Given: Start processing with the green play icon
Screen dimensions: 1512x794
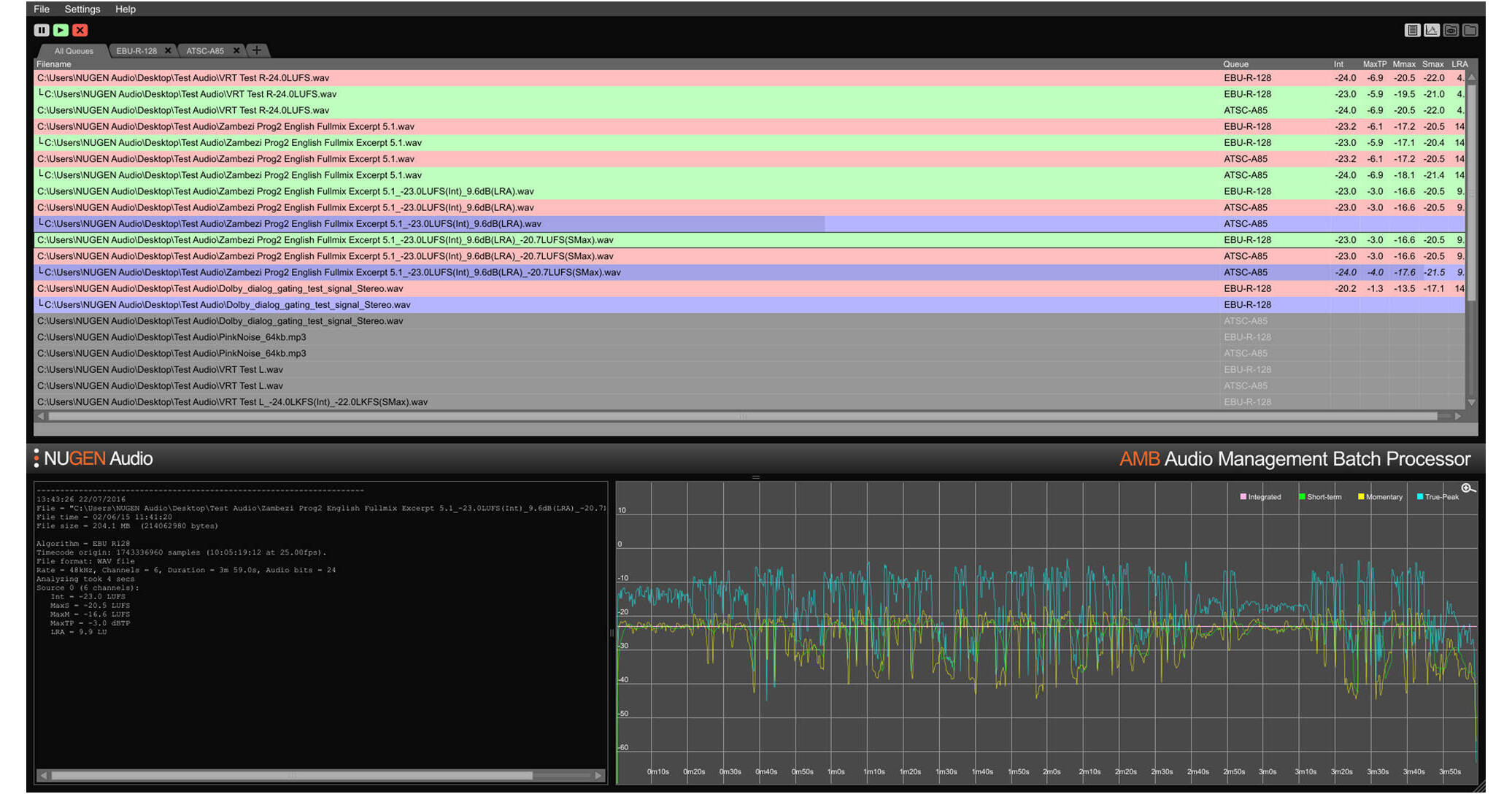Looking at the screenshot, I should pyautogui.click(x=61, y=30).
